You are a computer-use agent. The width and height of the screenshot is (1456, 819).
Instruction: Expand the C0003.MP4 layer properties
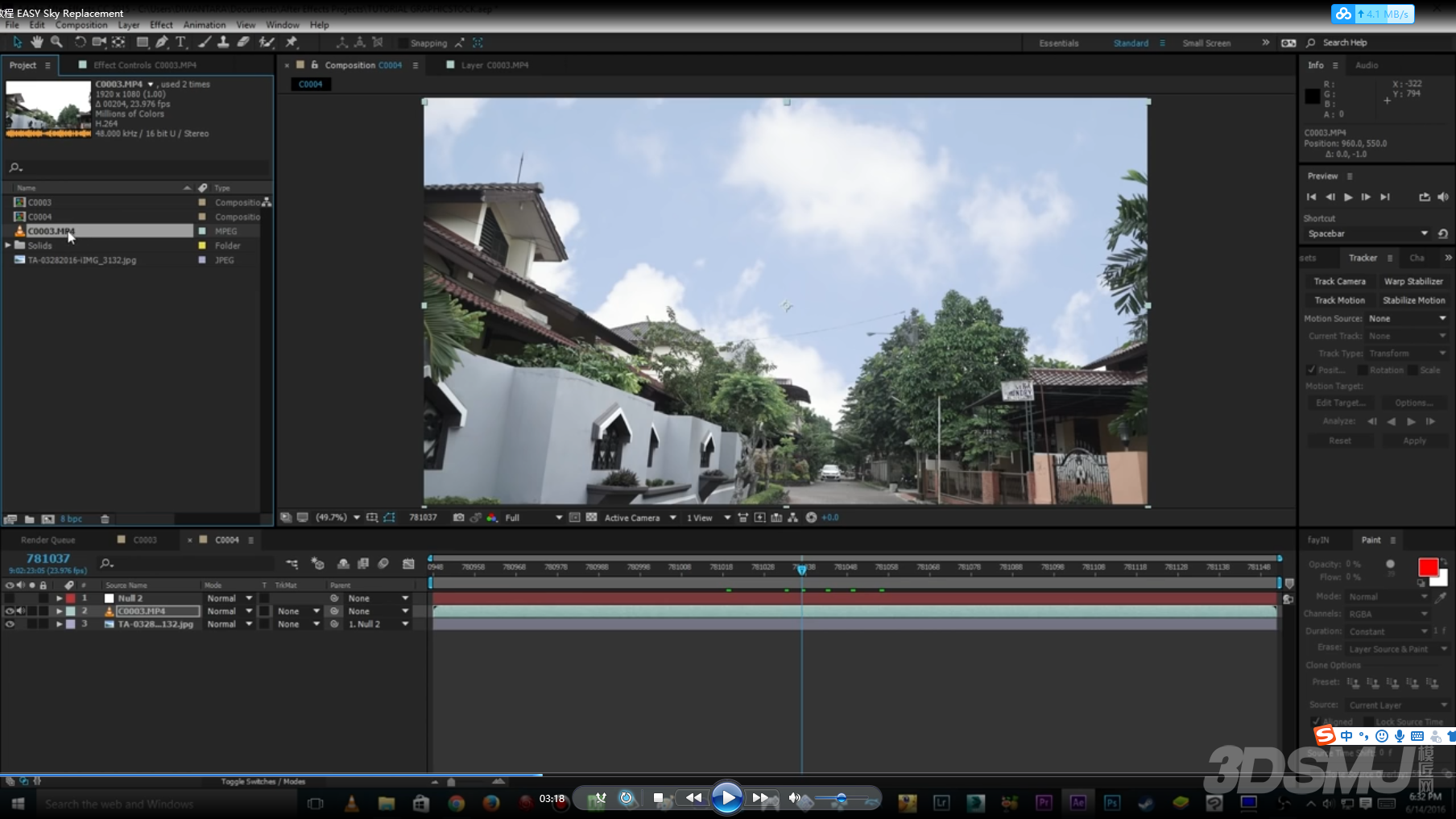coord(59,611)
